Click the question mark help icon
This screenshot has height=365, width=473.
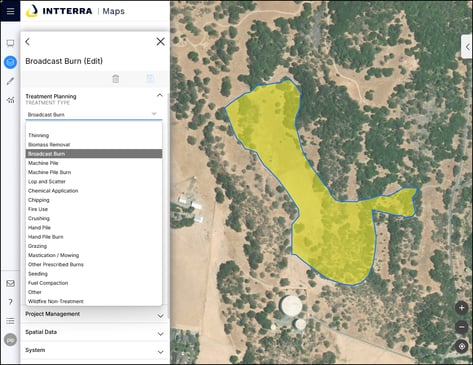pos(10,302)
